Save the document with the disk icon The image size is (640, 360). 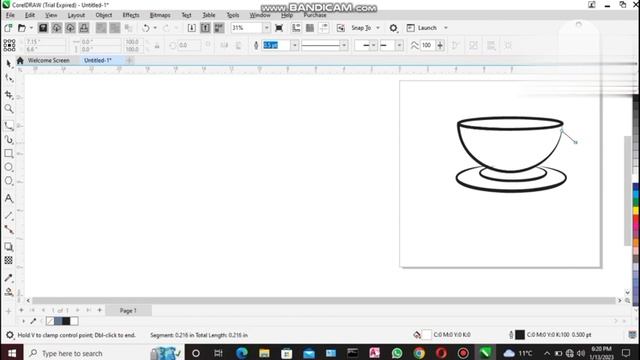coord(43,28)
